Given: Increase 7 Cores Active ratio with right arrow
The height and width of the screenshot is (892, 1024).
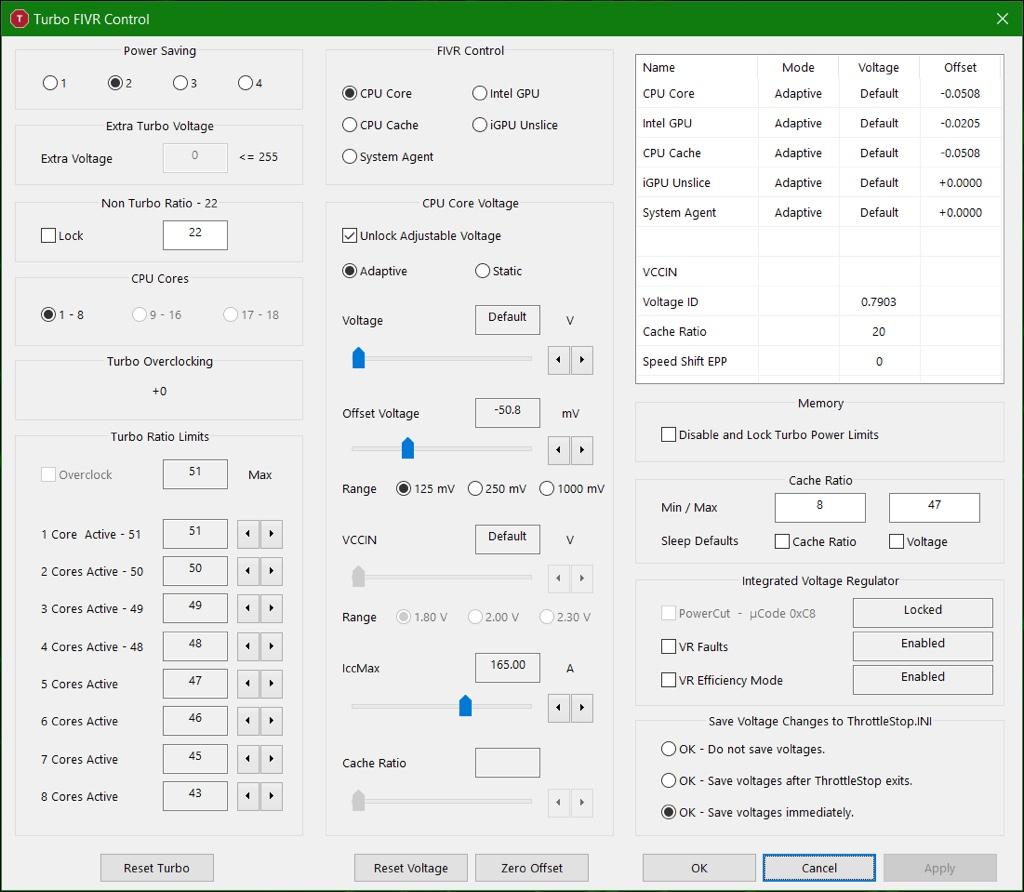Looking at the screenshot, I should click(271, 759).
